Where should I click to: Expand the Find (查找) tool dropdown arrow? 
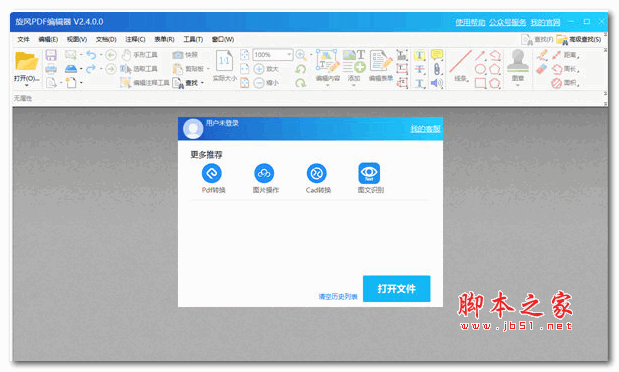[202, 83]
